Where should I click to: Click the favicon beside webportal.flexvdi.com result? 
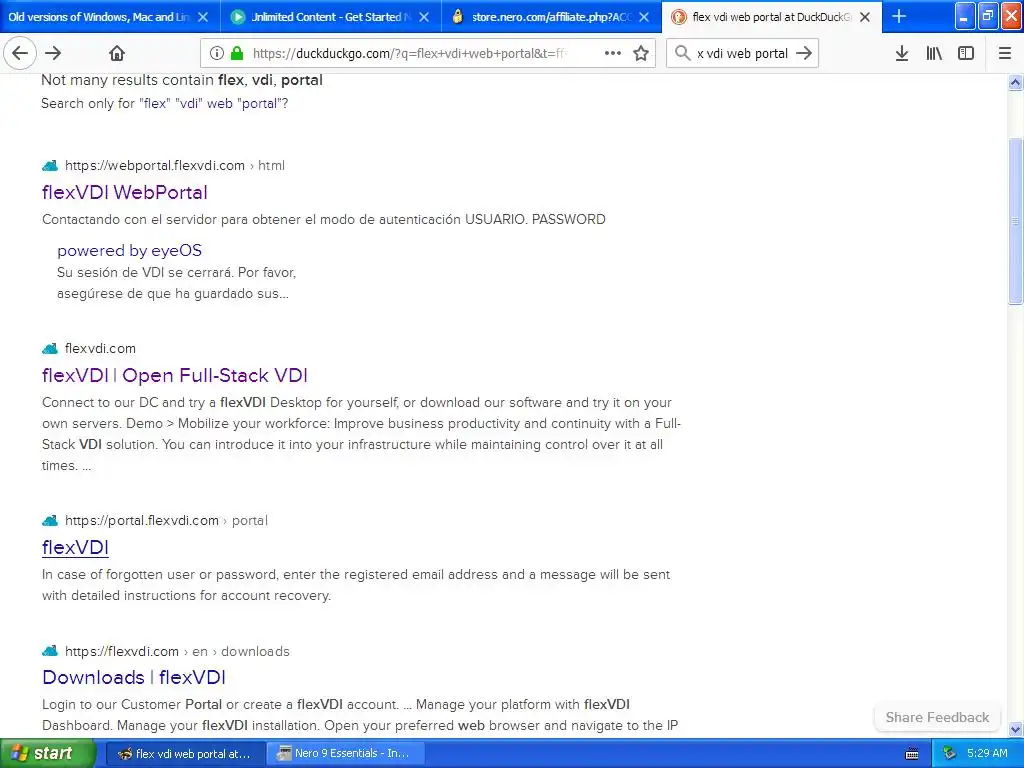(x=50, y=165)
